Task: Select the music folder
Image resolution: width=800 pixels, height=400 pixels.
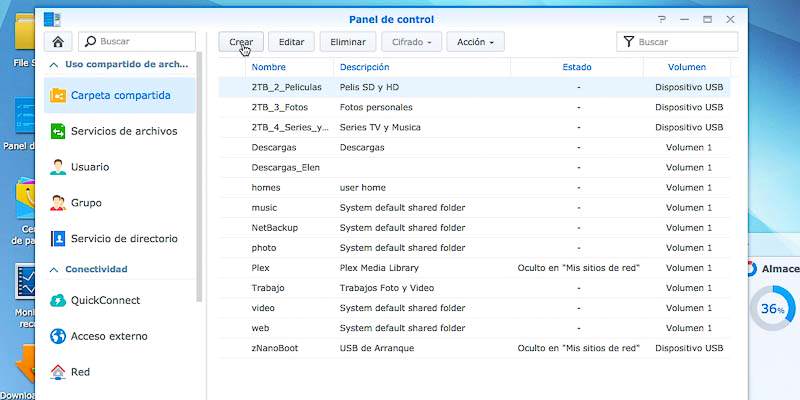Action: [264, 208]
